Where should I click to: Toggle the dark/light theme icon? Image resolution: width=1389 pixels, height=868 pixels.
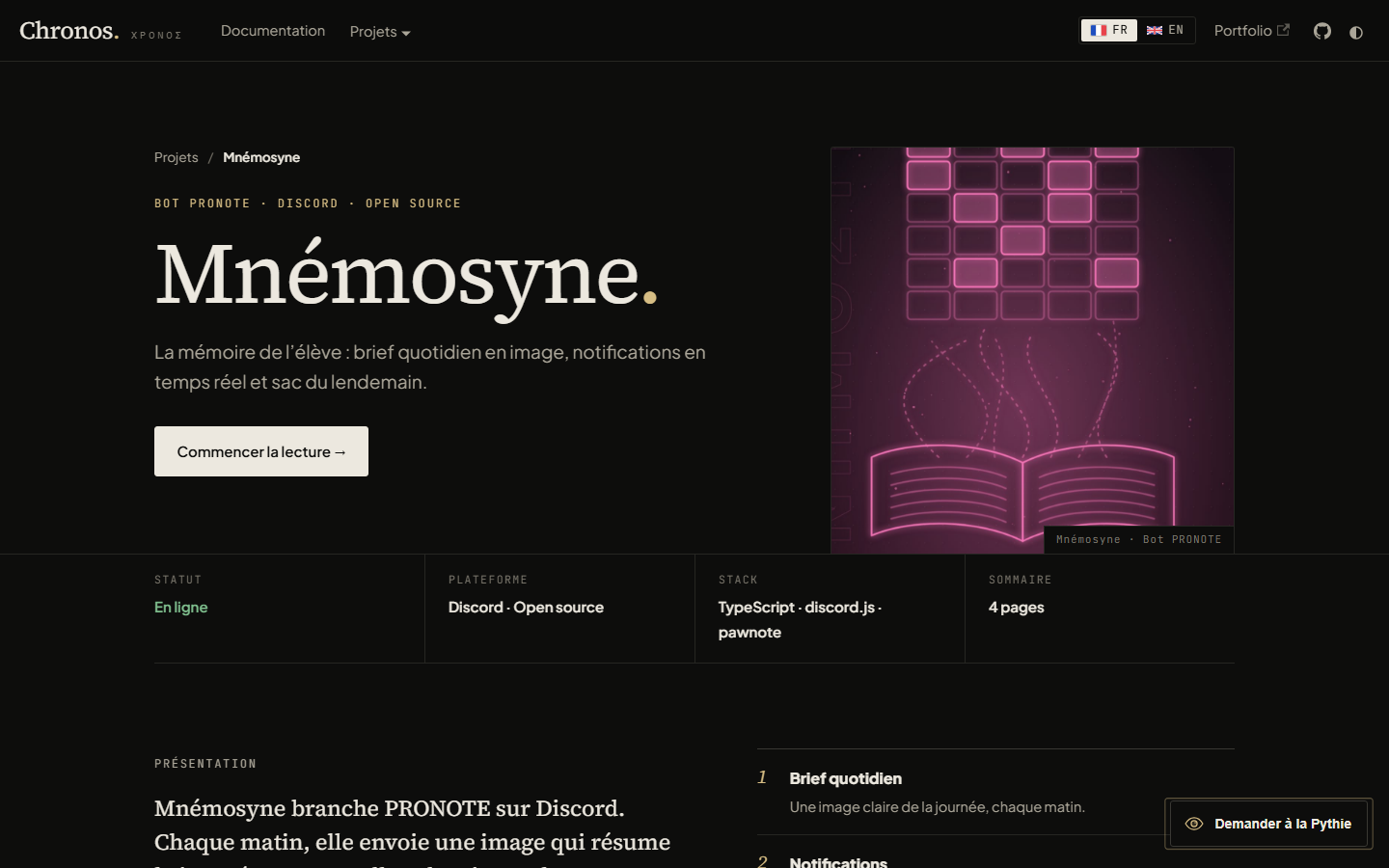pyautogui.click(x=1356, y=32)
